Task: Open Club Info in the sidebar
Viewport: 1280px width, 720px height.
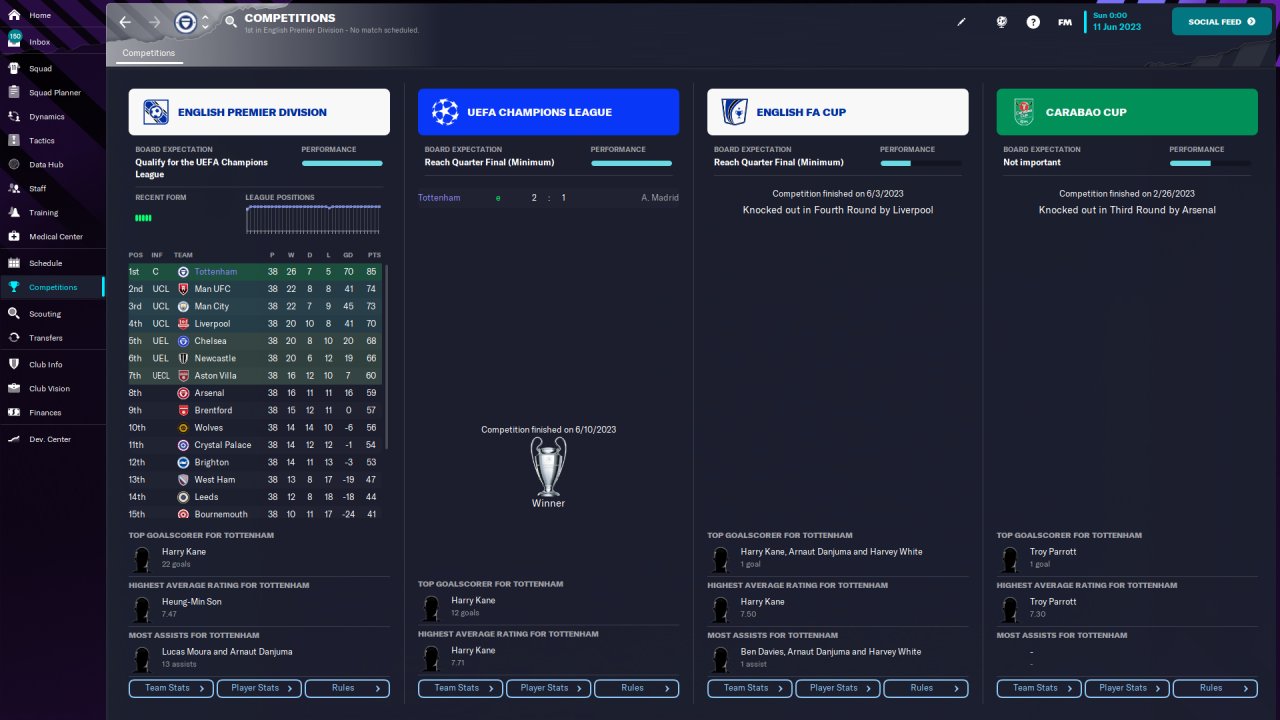Action: 52,364
